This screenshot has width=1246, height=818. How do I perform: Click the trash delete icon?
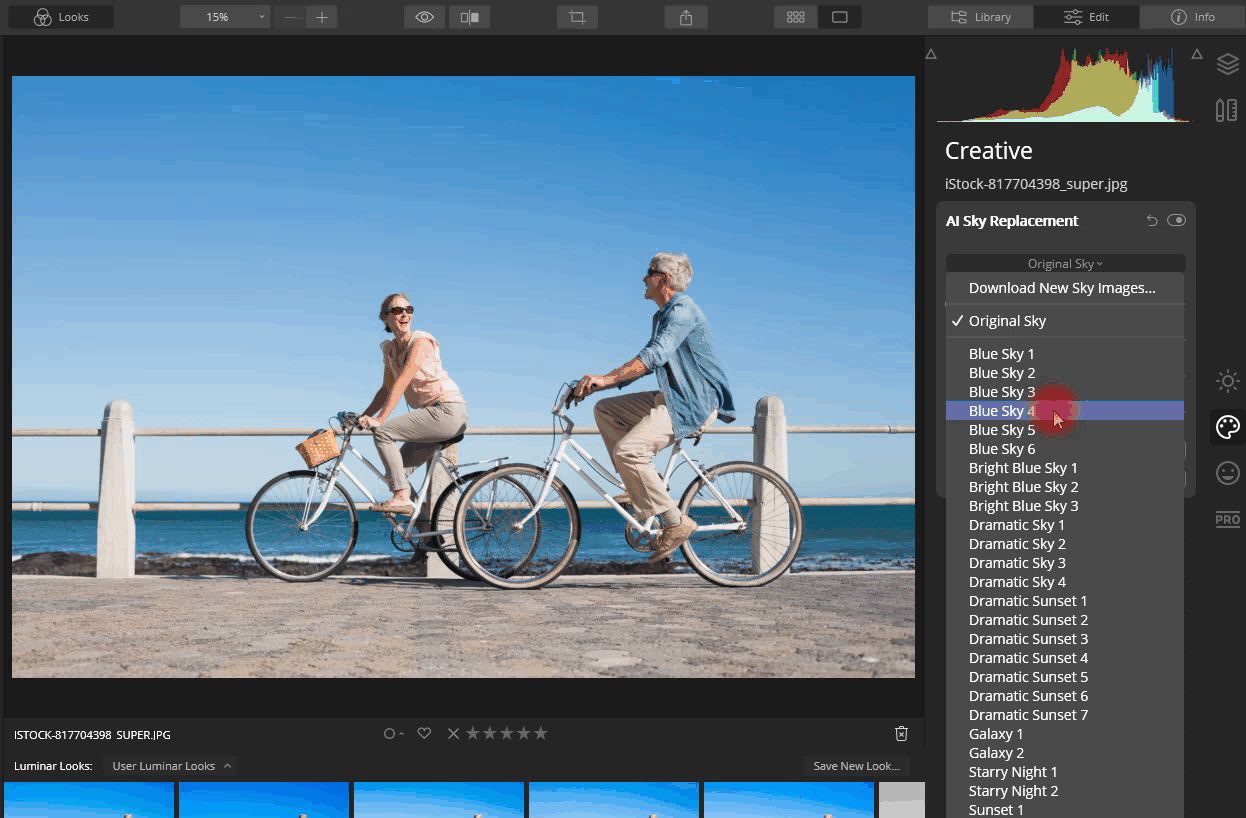pos(901,734)
